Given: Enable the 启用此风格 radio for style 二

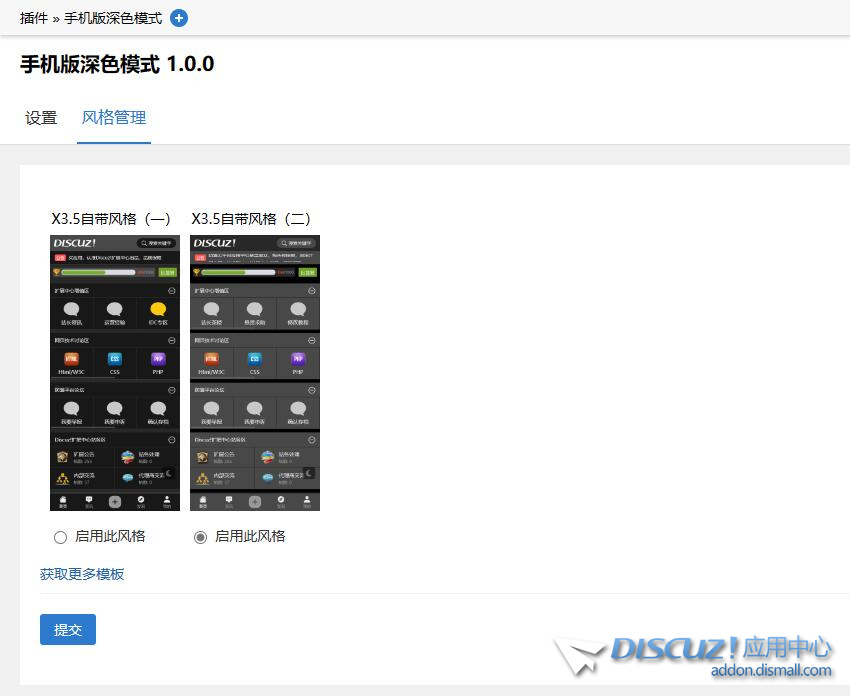Looking at the screenshot, I should (200, 537).
